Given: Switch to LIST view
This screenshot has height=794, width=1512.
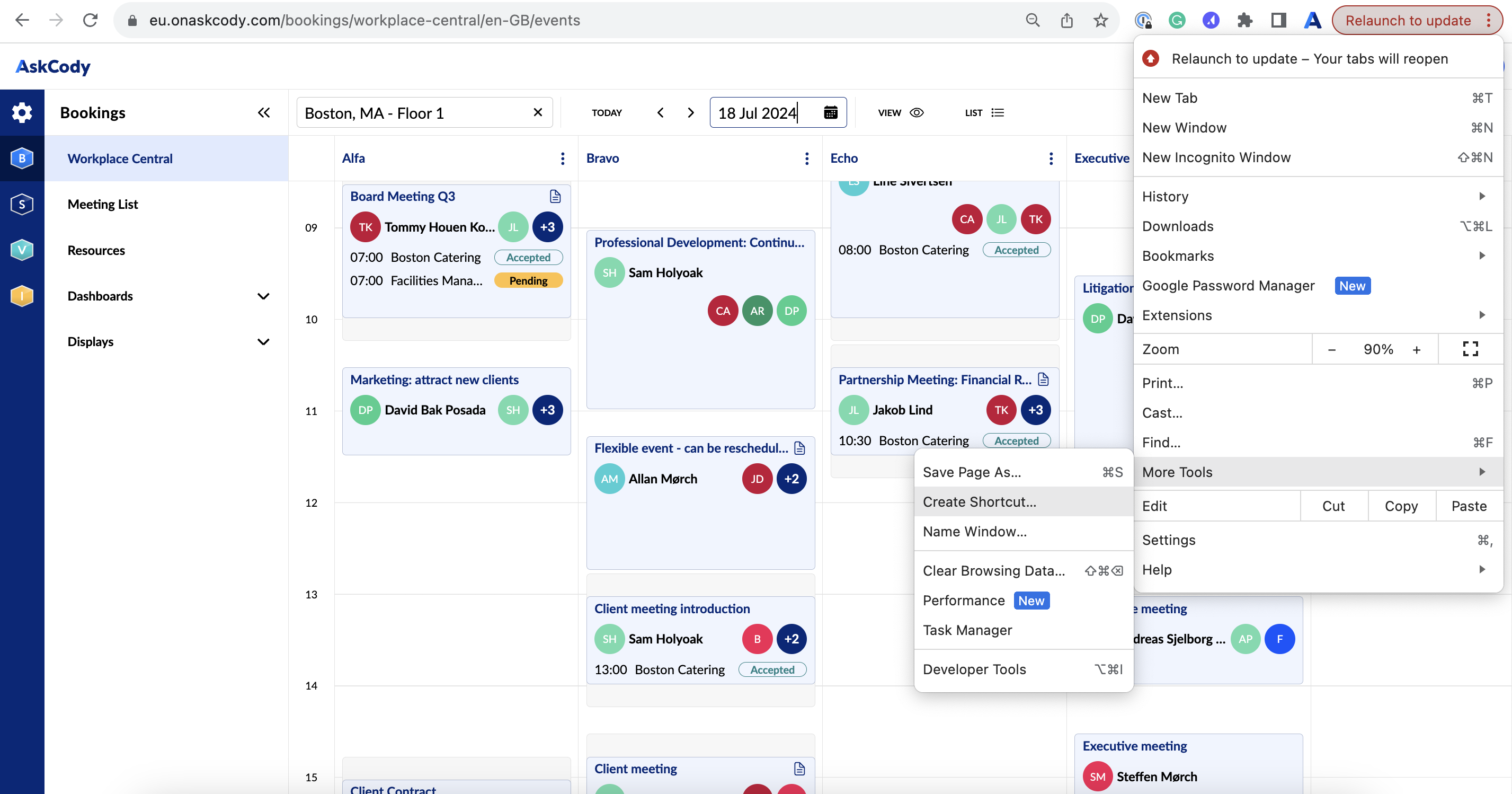Looking at the screenshot, I should tap(984, 112).
